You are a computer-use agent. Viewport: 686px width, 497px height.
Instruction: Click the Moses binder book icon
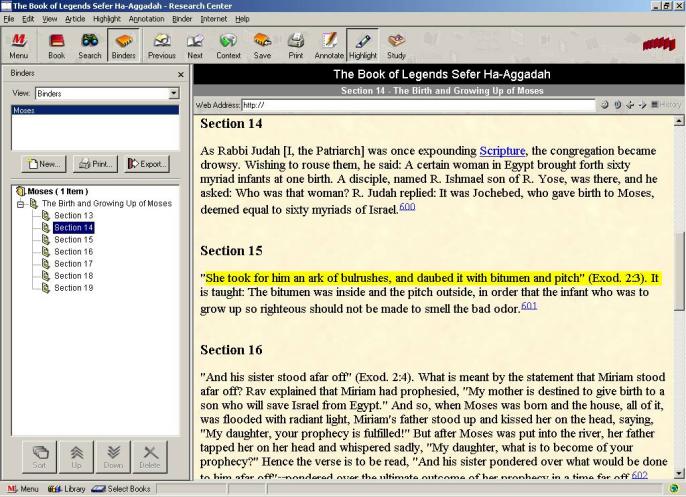[x=20, y=191]
